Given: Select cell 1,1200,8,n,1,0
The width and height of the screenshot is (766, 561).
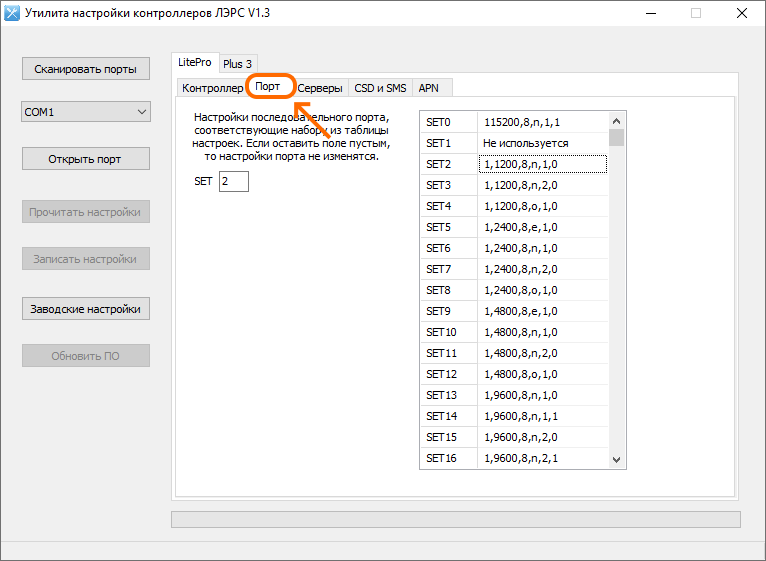Looking at the screenshot, I should coord(543,164).
